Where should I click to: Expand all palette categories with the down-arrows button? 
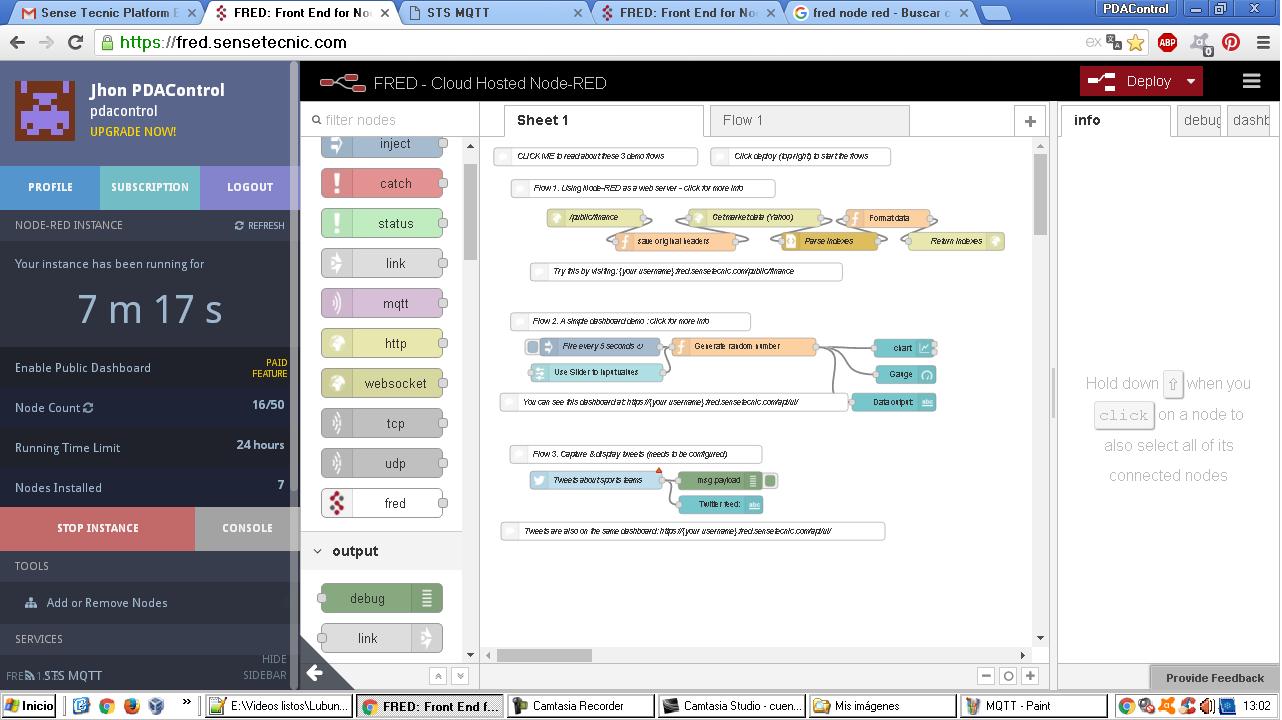460,676
